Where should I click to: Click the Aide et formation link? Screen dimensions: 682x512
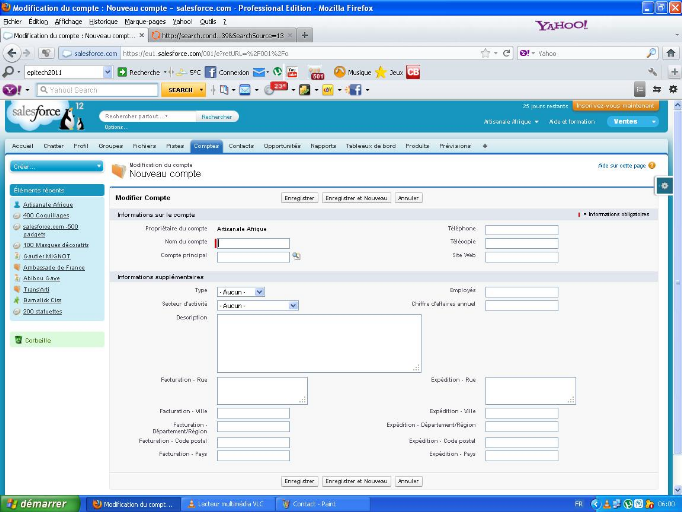coord(572,122)
